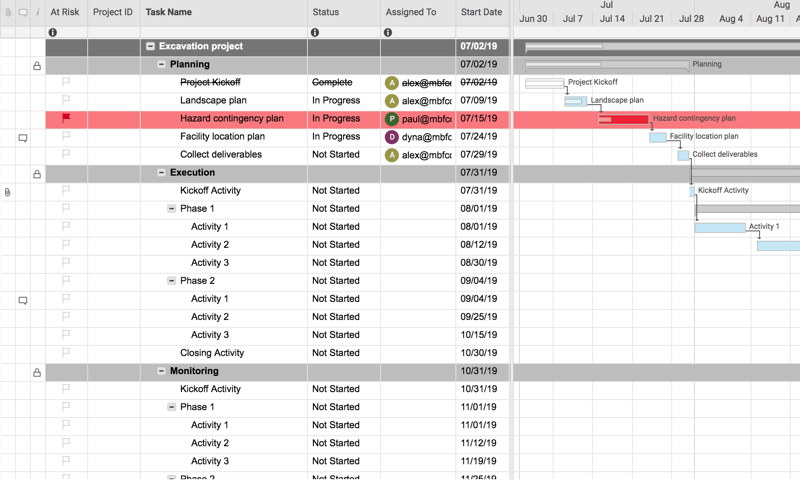This screenshot has height=480, width=800.
Task: Select the 'Closing Activity' task name cell
Action: [x=223, y=353]
